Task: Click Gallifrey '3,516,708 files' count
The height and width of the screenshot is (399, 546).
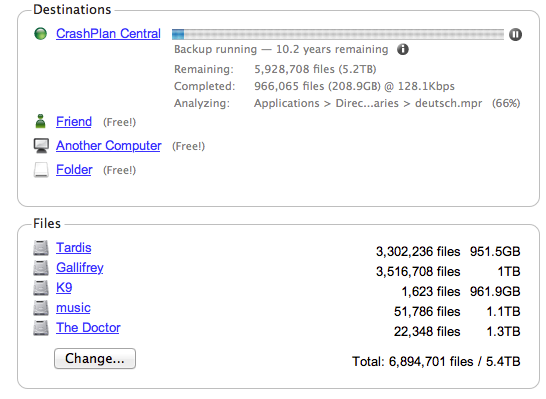Action: [418, 272]
